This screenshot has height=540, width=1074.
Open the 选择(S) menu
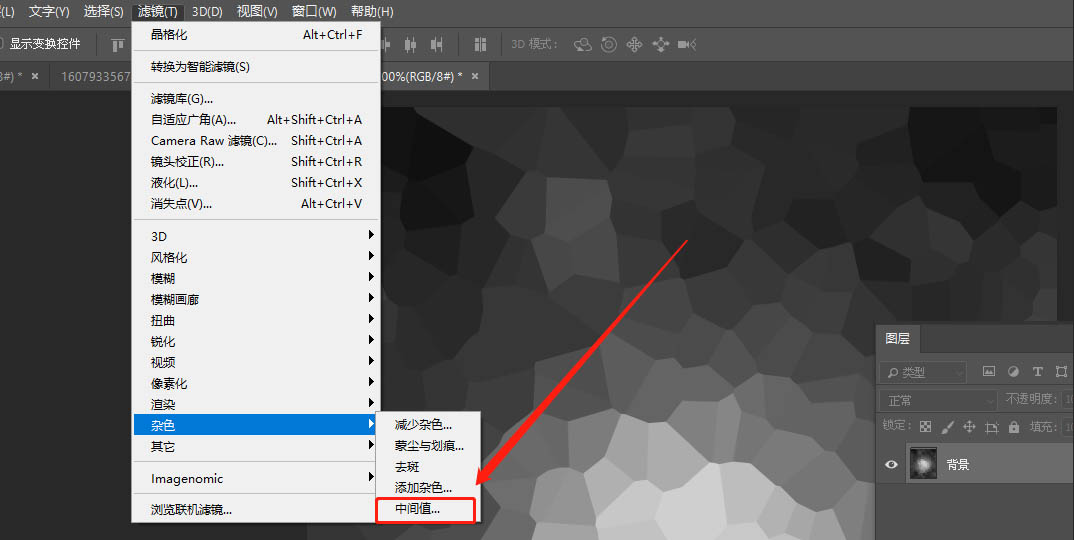point(103,12)
